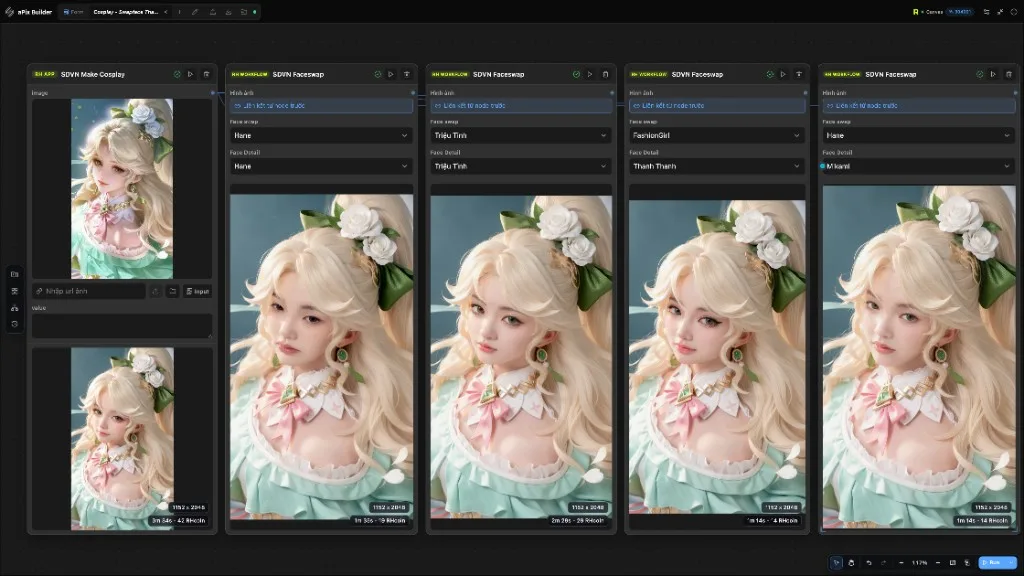Toggle status check on first Hane Faceswap node
Screen dimensions: 1024x576
tap(377, 74)
